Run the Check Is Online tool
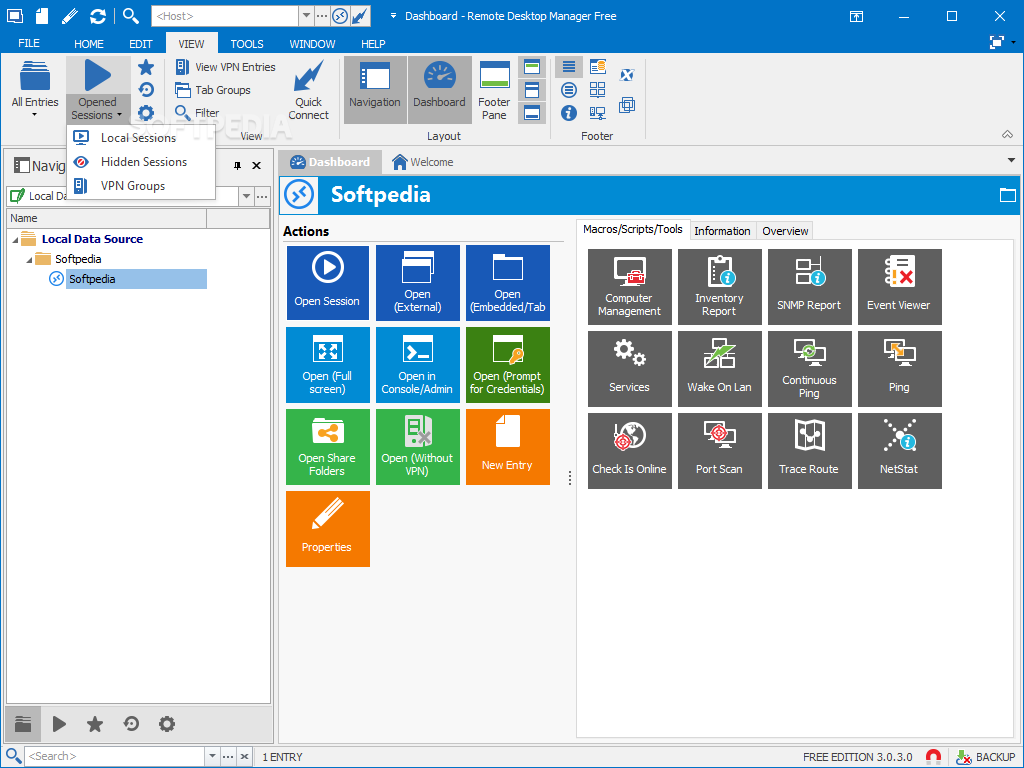Screen dimensions: 1024x768 tap(630, 451)
